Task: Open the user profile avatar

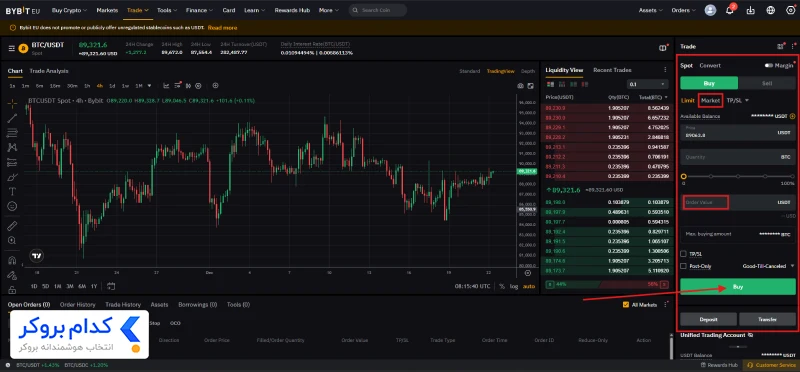Action: pos(710,10)
